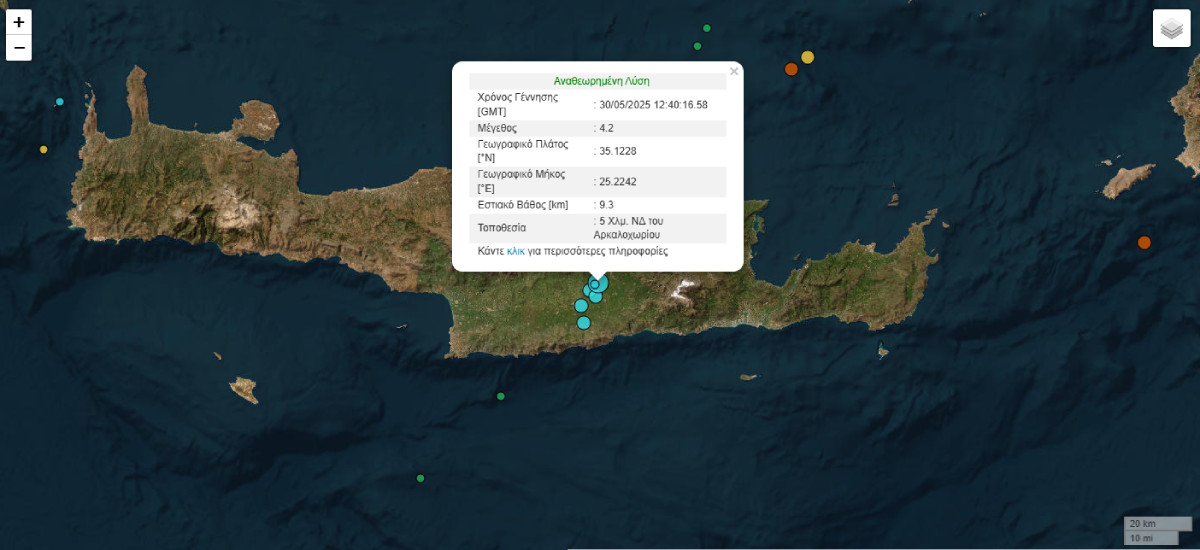The height and width of the screenshot is (550, 1200).
Task: Click the green marker in sea south of Crete
Action: pyautogui.click(x=501, y=397)
